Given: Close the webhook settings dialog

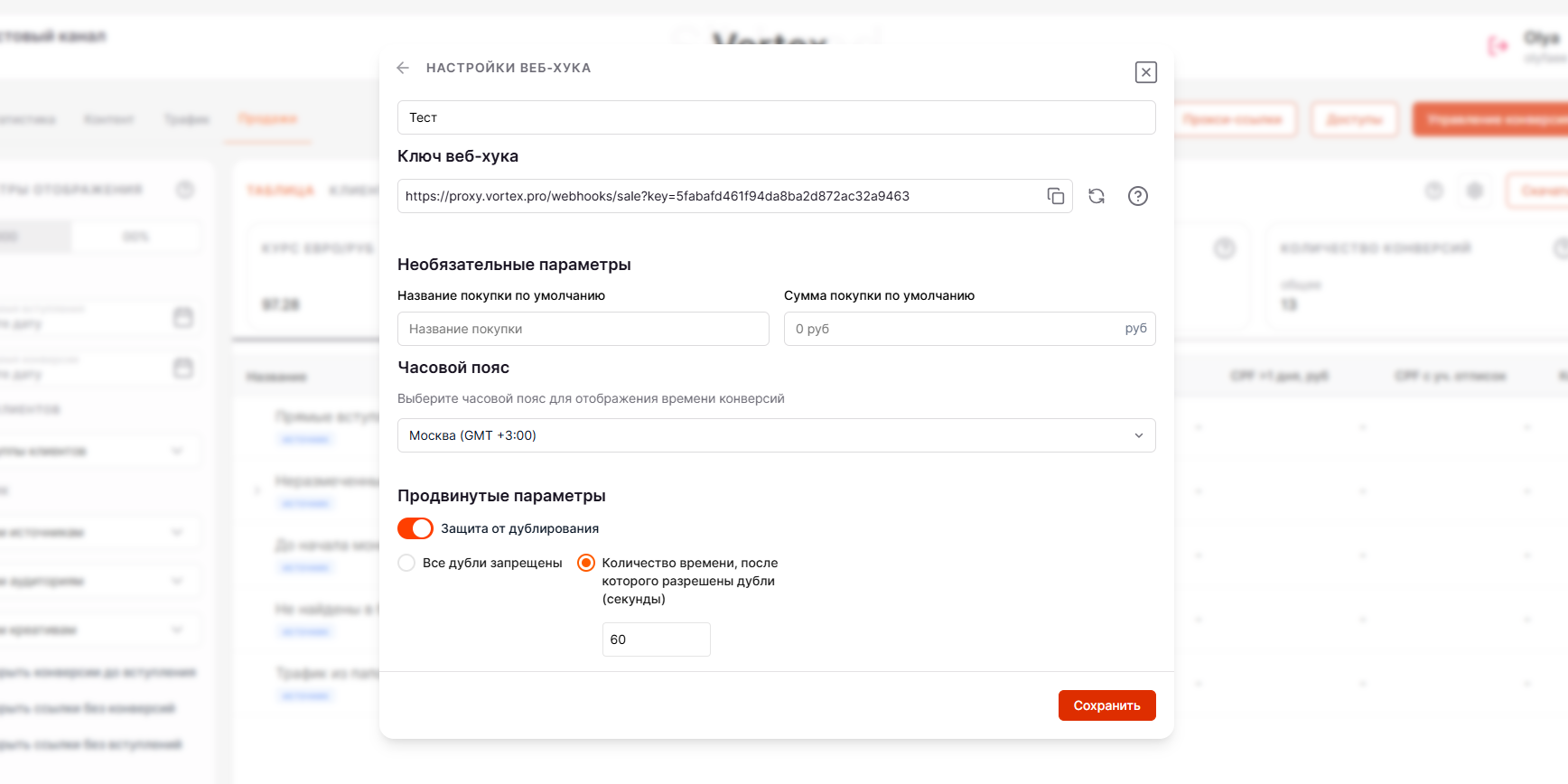Looking at the screenshot, I should (x=1145, y=72).
